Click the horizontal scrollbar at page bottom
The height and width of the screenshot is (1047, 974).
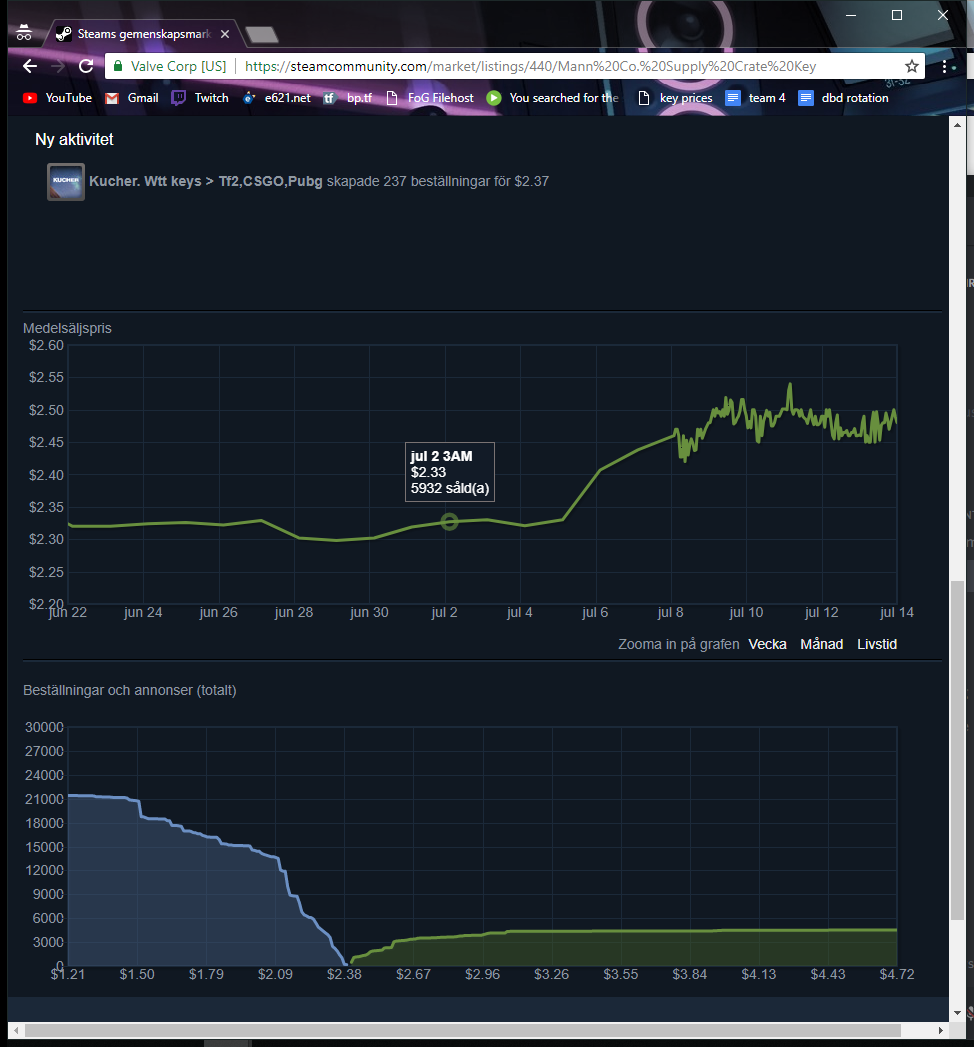pos(462,1029)
